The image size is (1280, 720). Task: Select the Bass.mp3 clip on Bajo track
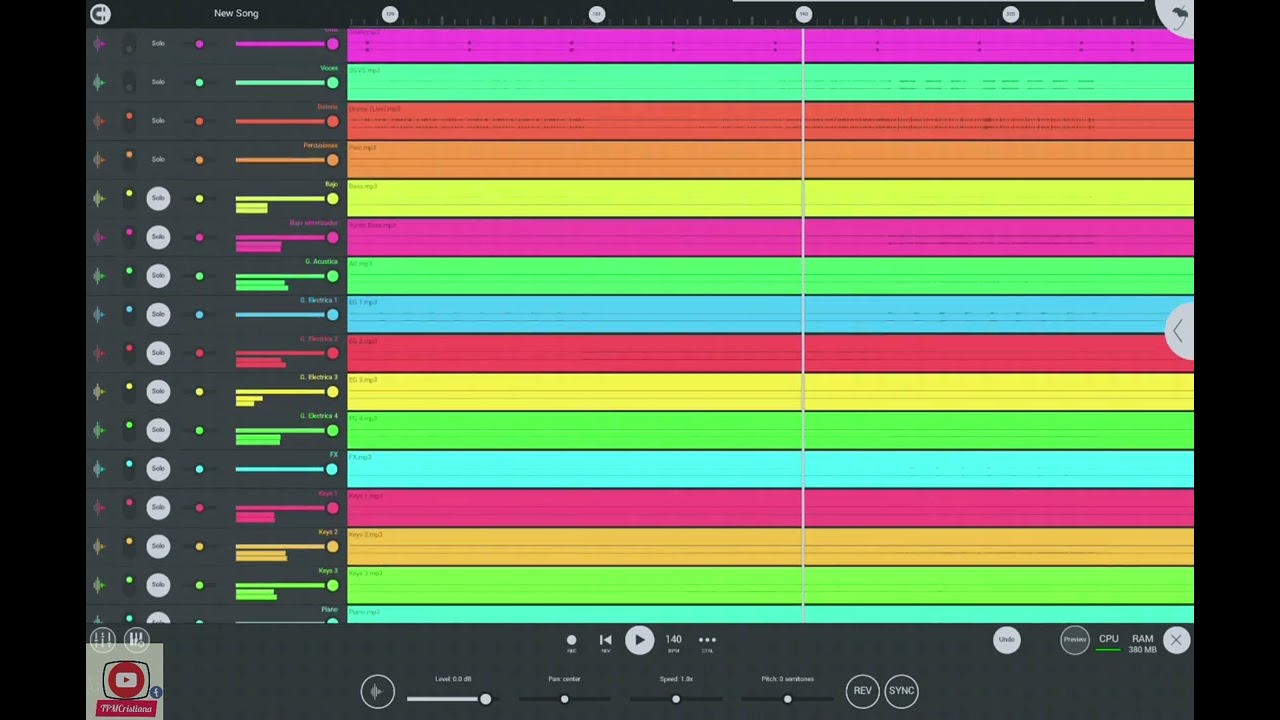click(x=770, y=198)
